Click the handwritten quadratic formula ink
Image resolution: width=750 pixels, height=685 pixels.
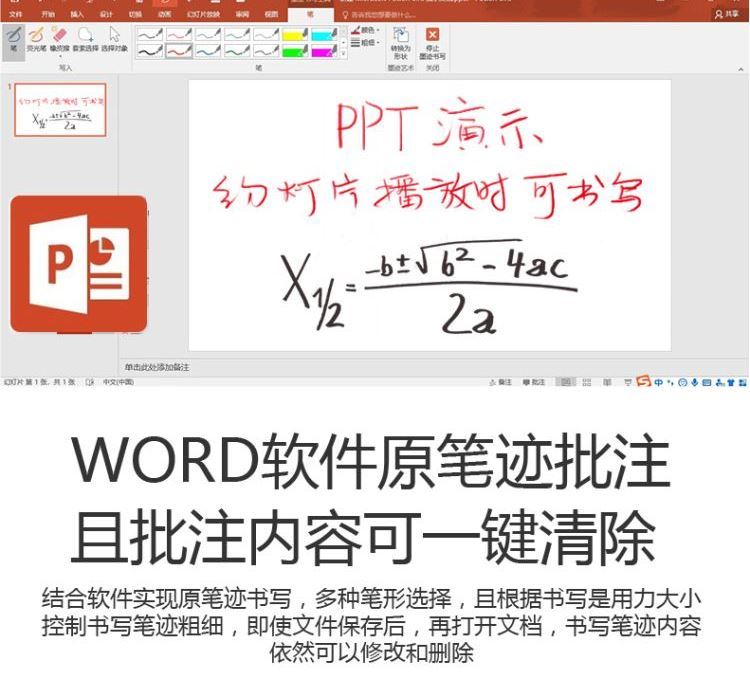click(x=430, y=286)
